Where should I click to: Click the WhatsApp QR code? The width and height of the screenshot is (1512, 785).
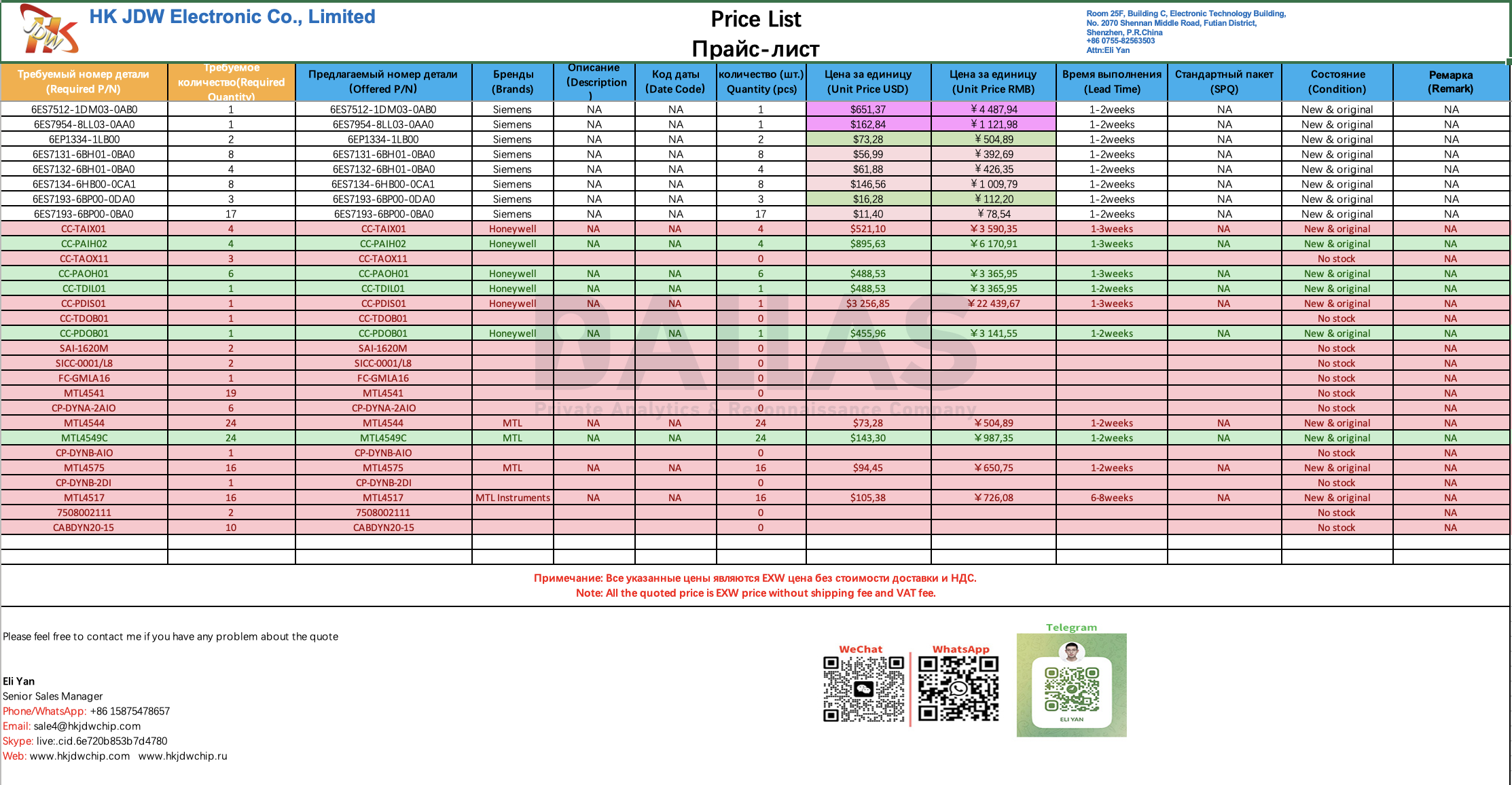[x=958, y=689]
